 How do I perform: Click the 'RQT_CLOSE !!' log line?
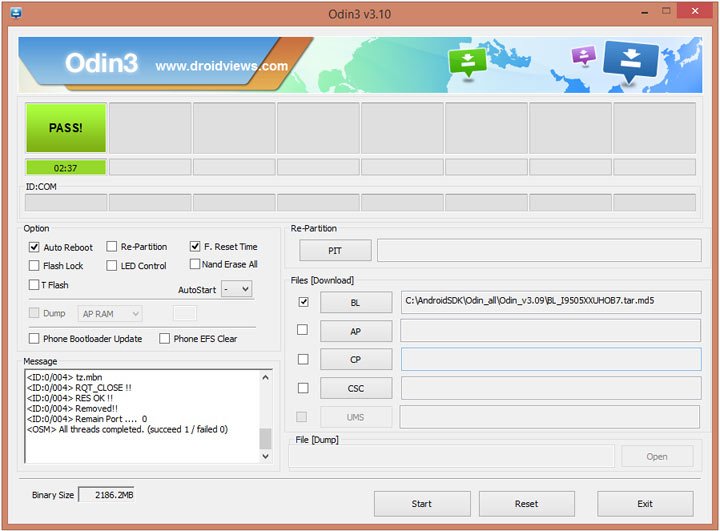tap(79, 388)
